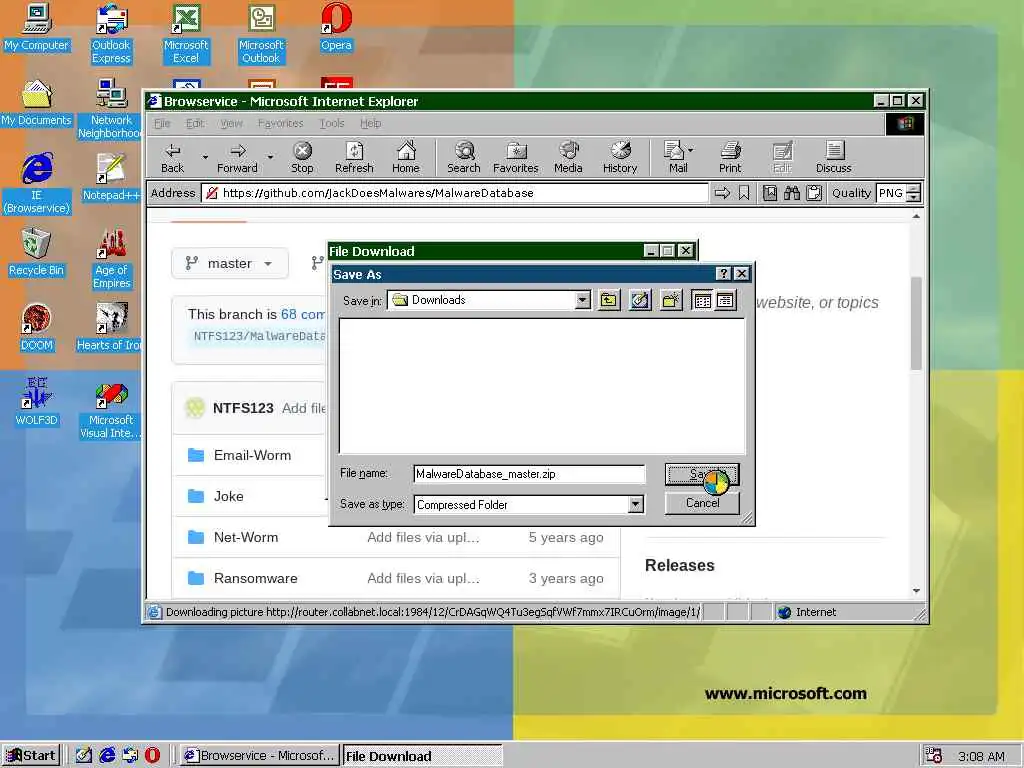Launch Opera from quick launch bar

point(152,755)
